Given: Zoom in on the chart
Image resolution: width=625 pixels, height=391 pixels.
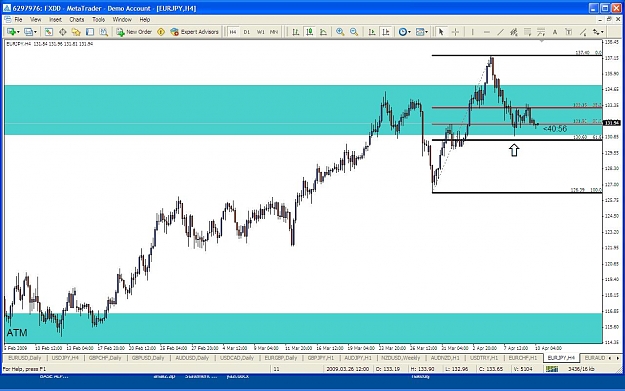Looking at the screenshot, I should pos(340,32).
